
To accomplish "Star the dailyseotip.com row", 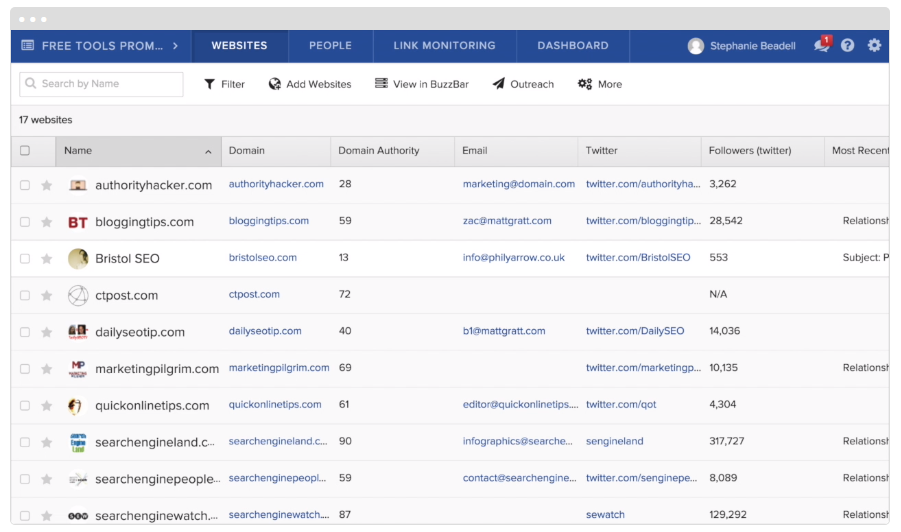I will point(47,332).
